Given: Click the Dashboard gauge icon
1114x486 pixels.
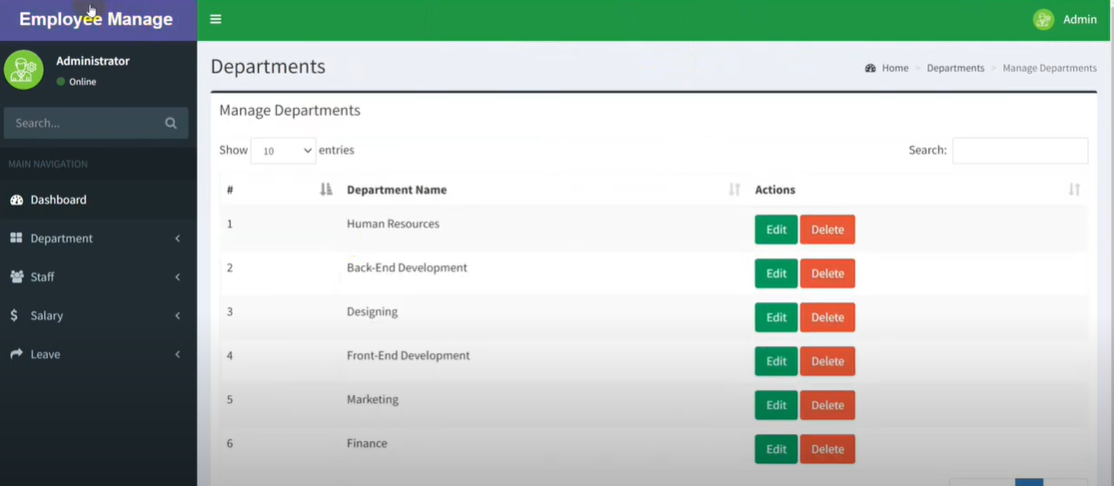Looking at the screenshot, I should [x=16, y=200].
